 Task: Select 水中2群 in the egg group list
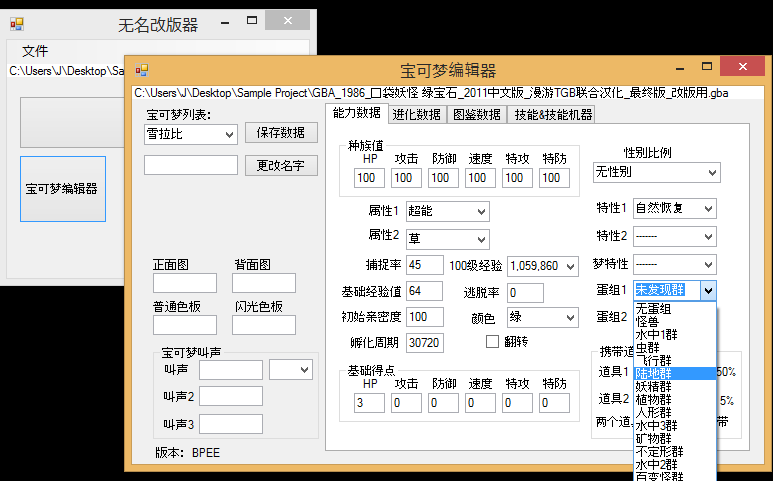coord(674,464)
